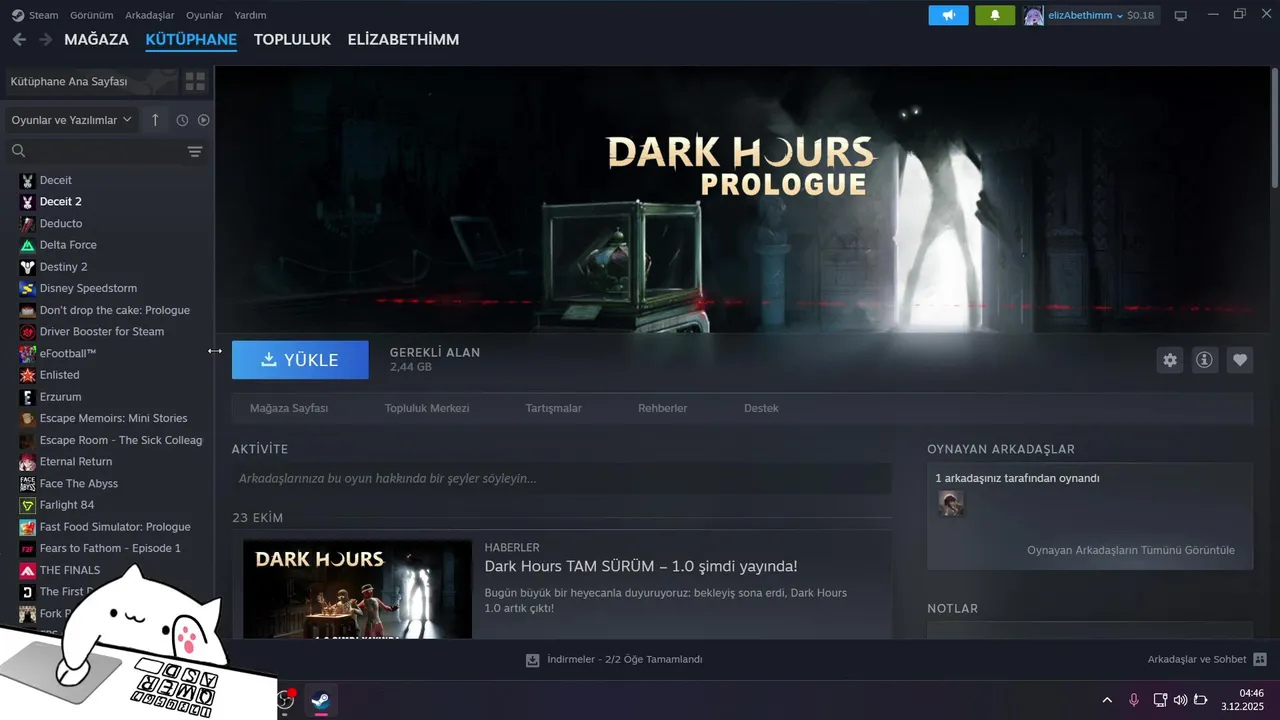Image resolution: width=1280 pixels, height=720 pixels.
Task: Click the page vertical scrollbar
Action: tap(1275, 127)
